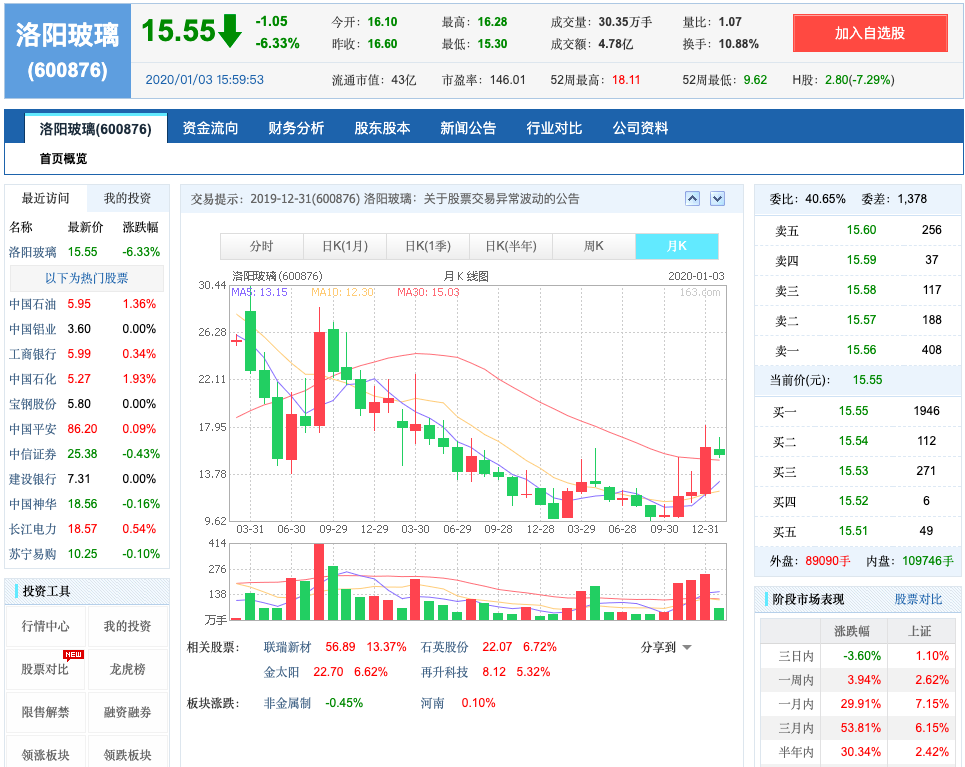The height and width of the screenshot is (767, 965).
Task: Click the up arrow next to the trading notice
Action: [x=692, y=199]
